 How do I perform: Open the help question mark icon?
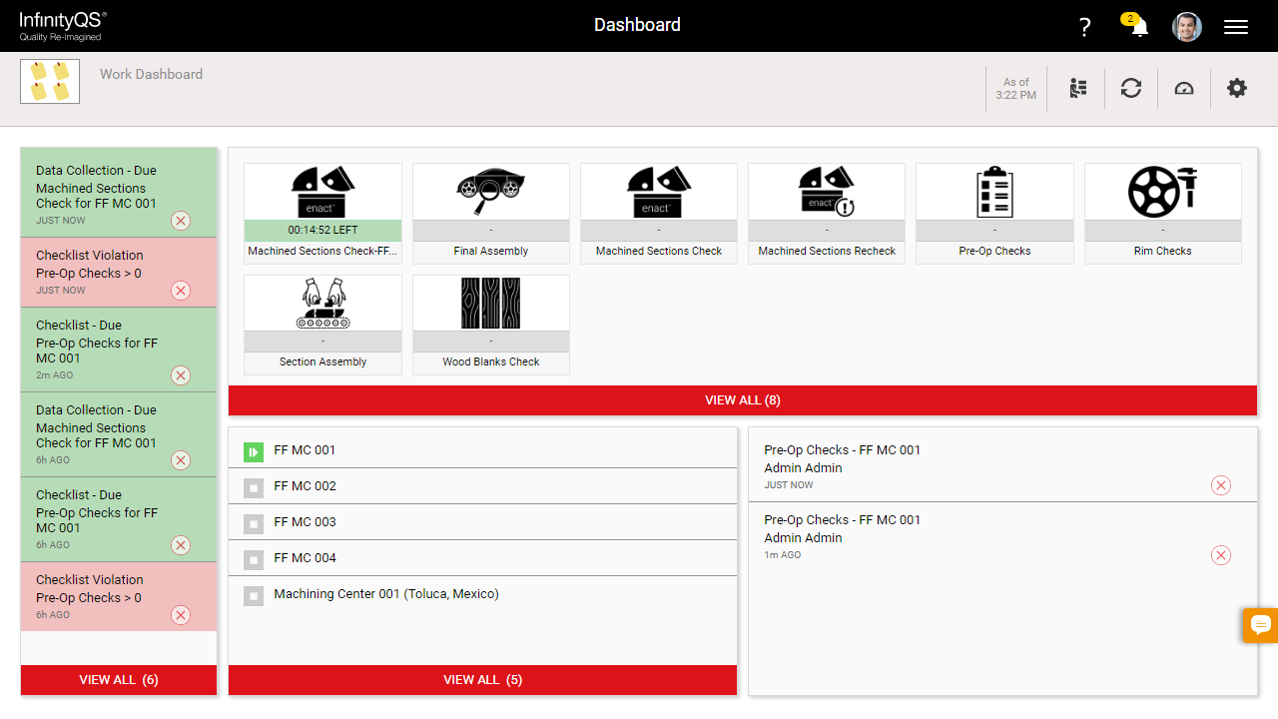coord(1085,27)
